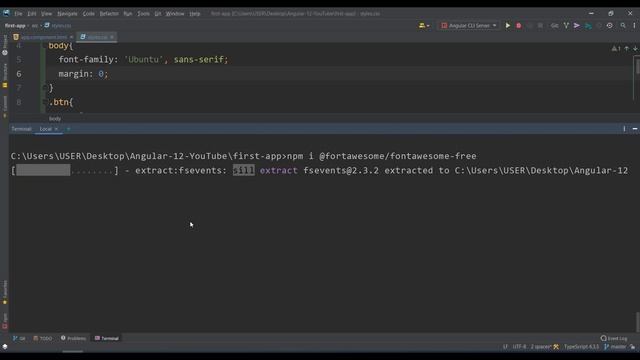Click the vertical dots icon at toolbar end

click(x=634, y=25)
